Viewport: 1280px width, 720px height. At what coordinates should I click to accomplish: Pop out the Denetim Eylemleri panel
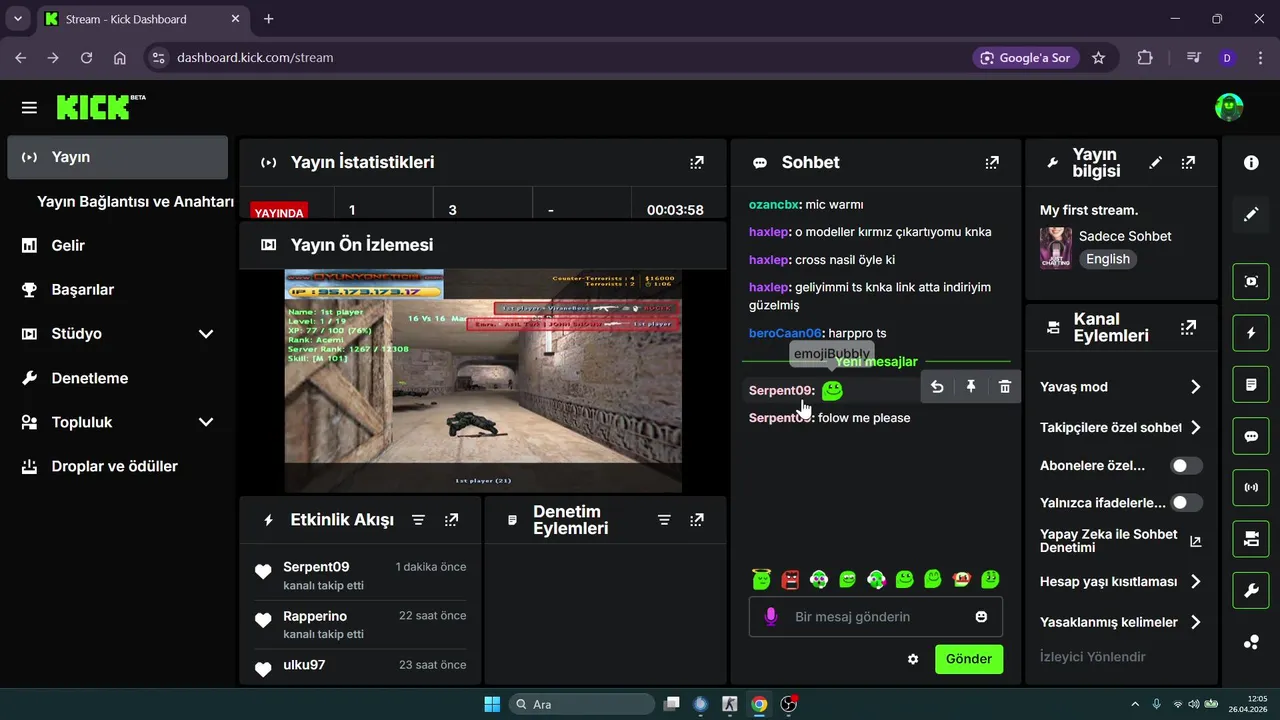(697, 520)
